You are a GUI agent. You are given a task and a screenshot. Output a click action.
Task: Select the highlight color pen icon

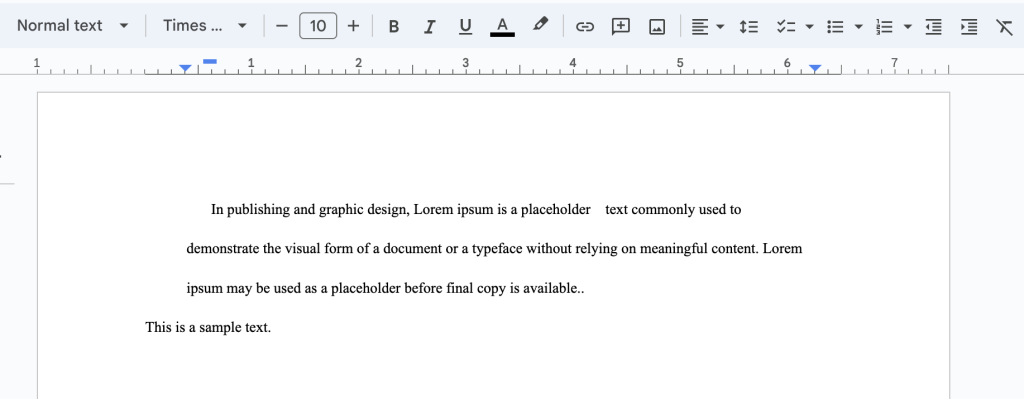point(539,25)
